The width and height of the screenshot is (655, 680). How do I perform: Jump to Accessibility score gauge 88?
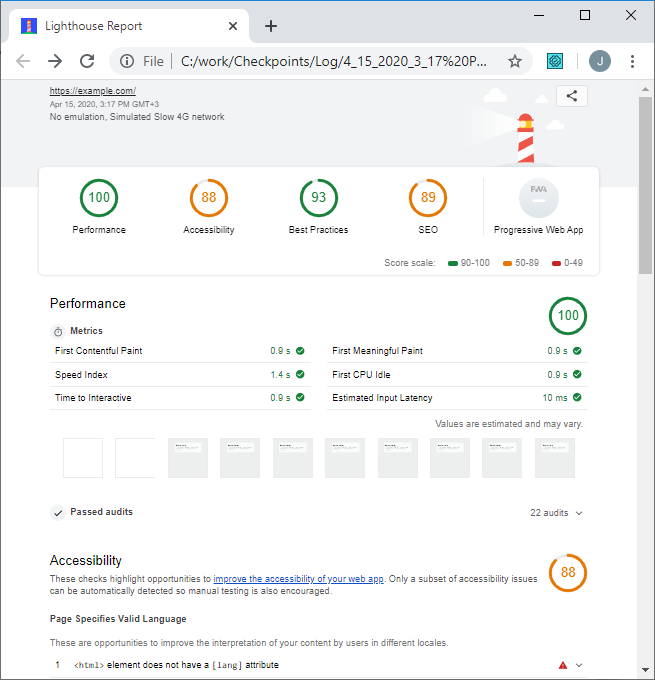(x=208, y=198)
